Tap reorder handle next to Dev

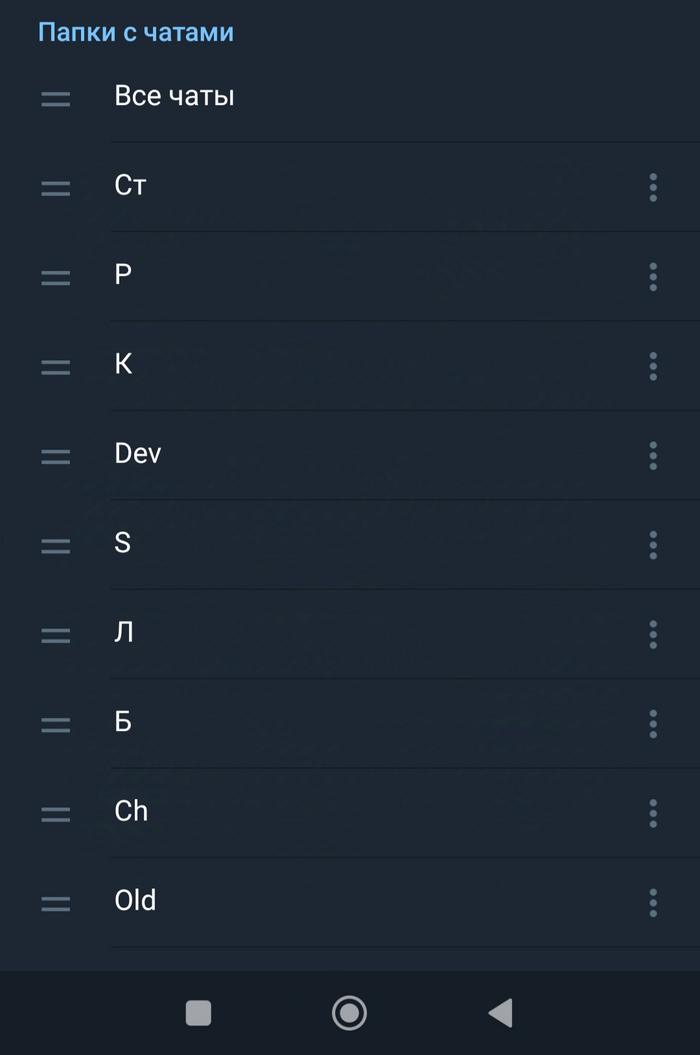56,456
